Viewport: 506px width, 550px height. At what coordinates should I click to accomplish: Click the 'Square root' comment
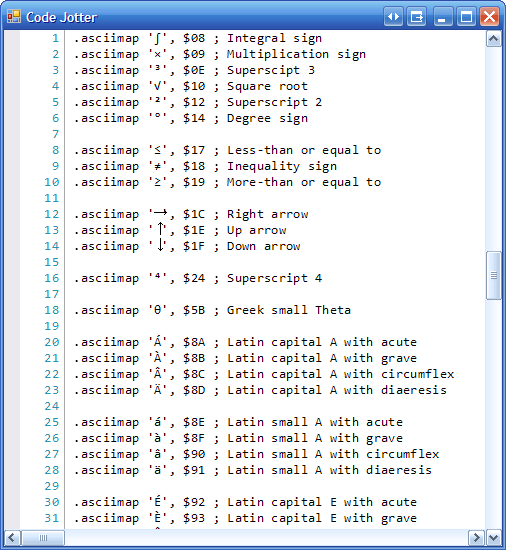(x=267, y=86)
